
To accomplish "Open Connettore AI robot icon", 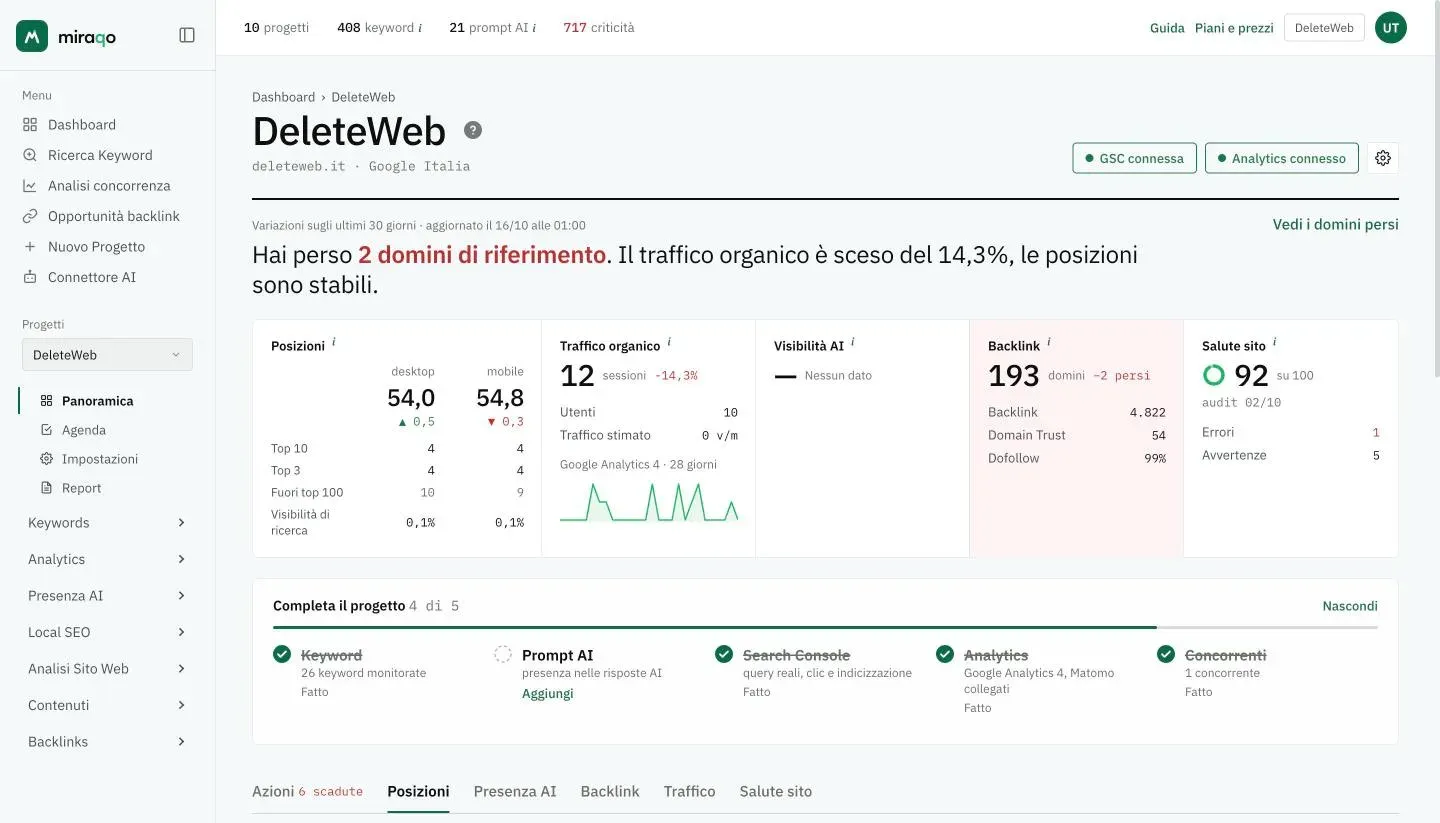I will [x=30, y=277].
